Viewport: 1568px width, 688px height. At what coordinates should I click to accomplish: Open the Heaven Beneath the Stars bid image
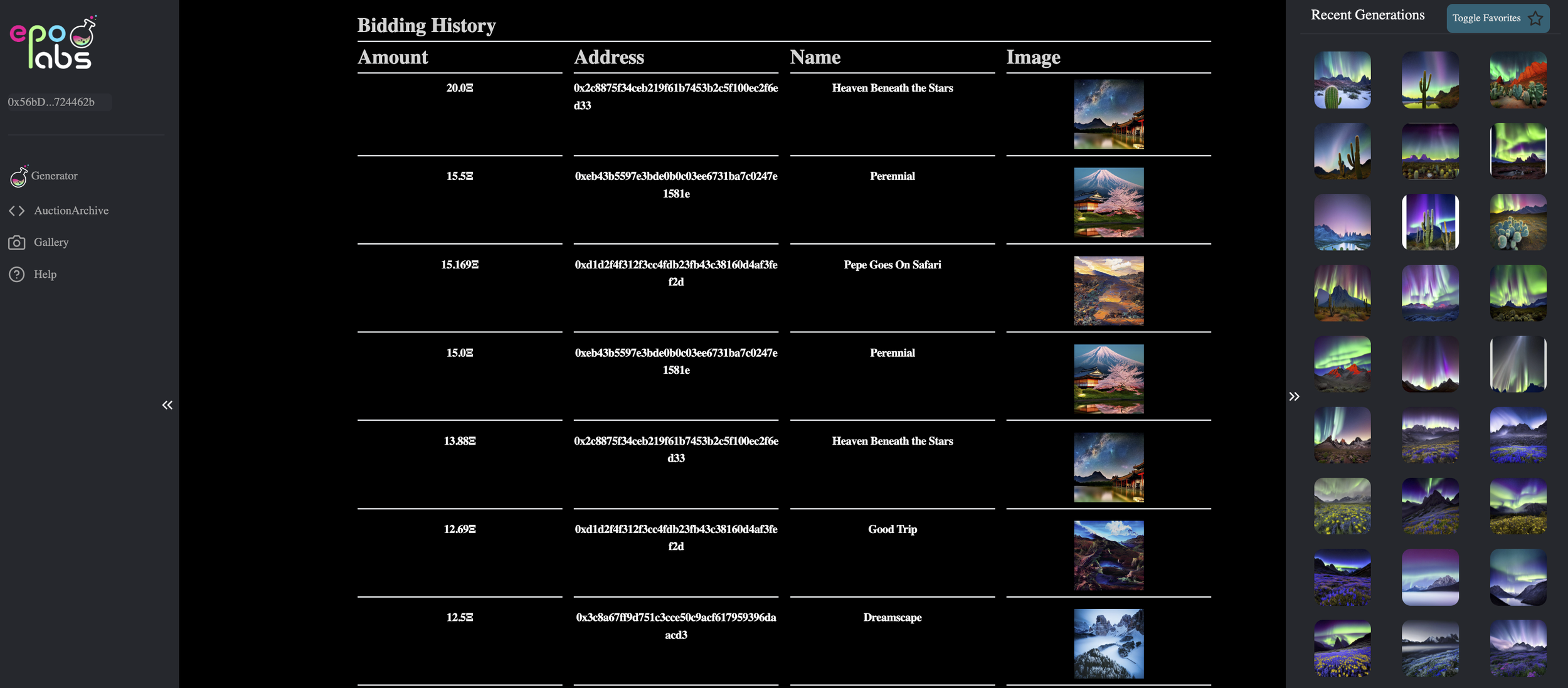click(1108, 114)
